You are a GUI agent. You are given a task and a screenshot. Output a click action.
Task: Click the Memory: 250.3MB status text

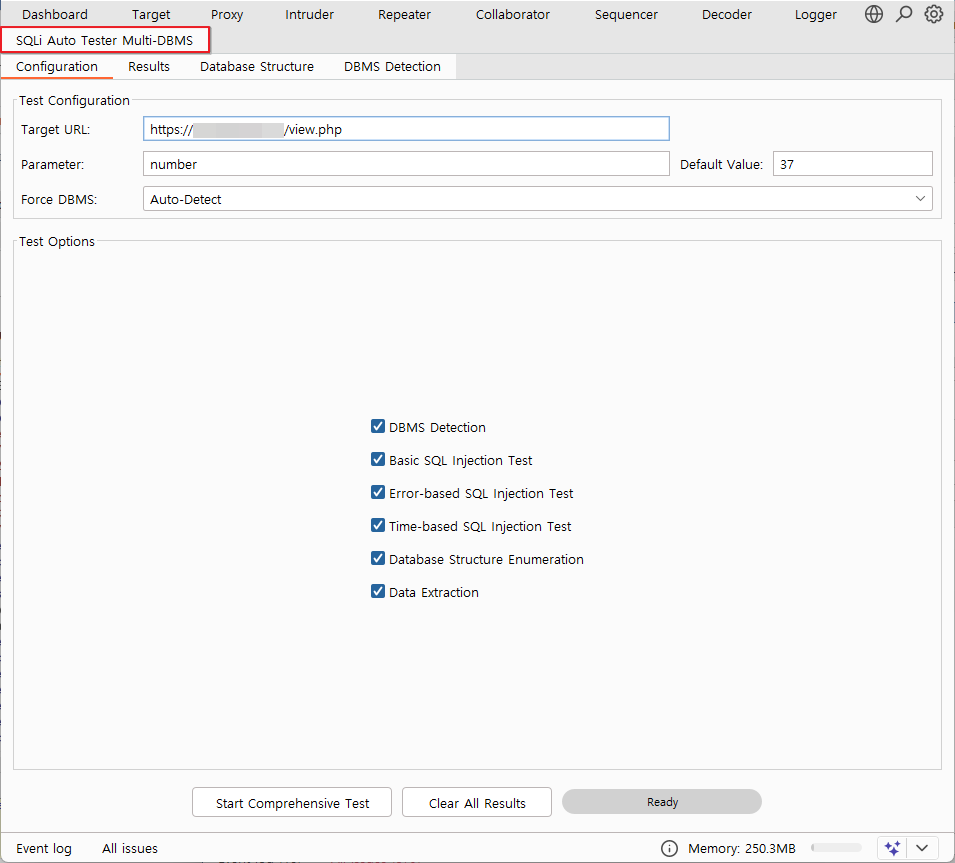click(x=742, y=848)
